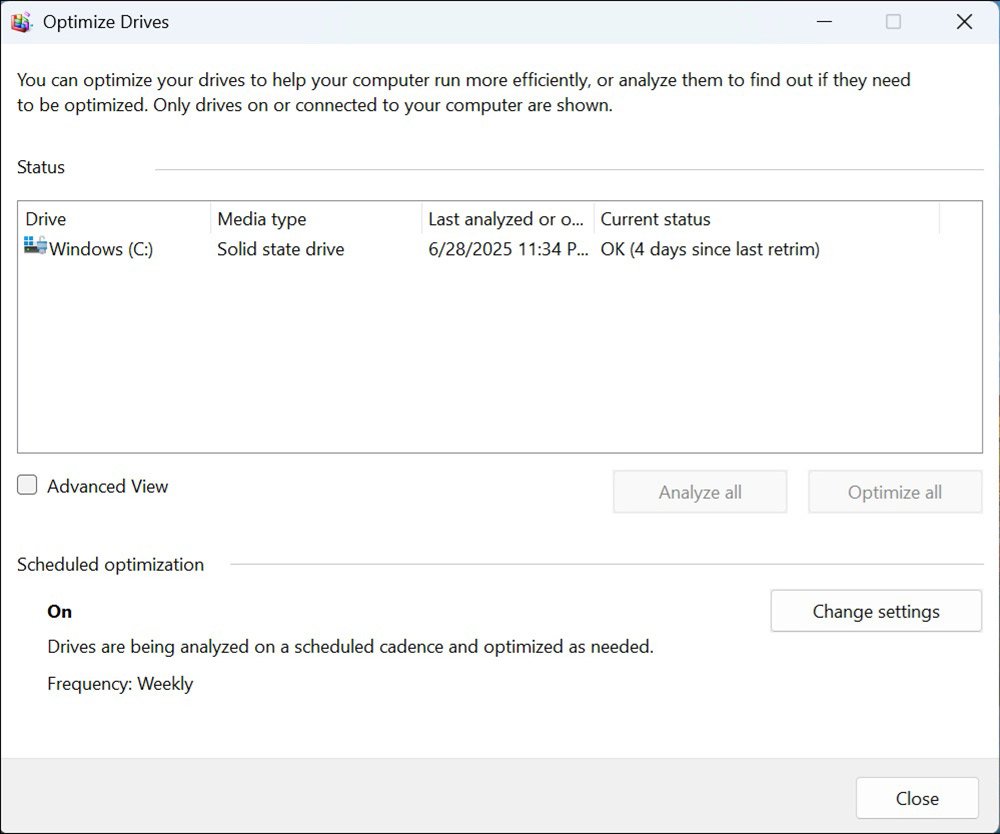
Task: Open Change settings for scheduled optimization
Action: click(x=876, y=611)
